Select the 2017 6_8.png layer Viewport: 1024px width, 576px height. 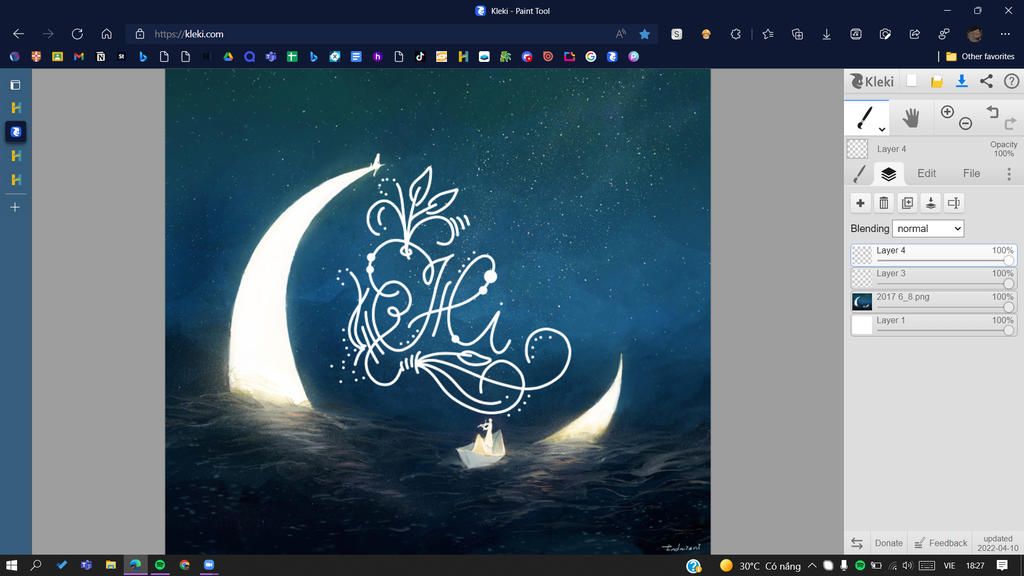[933, 301]
